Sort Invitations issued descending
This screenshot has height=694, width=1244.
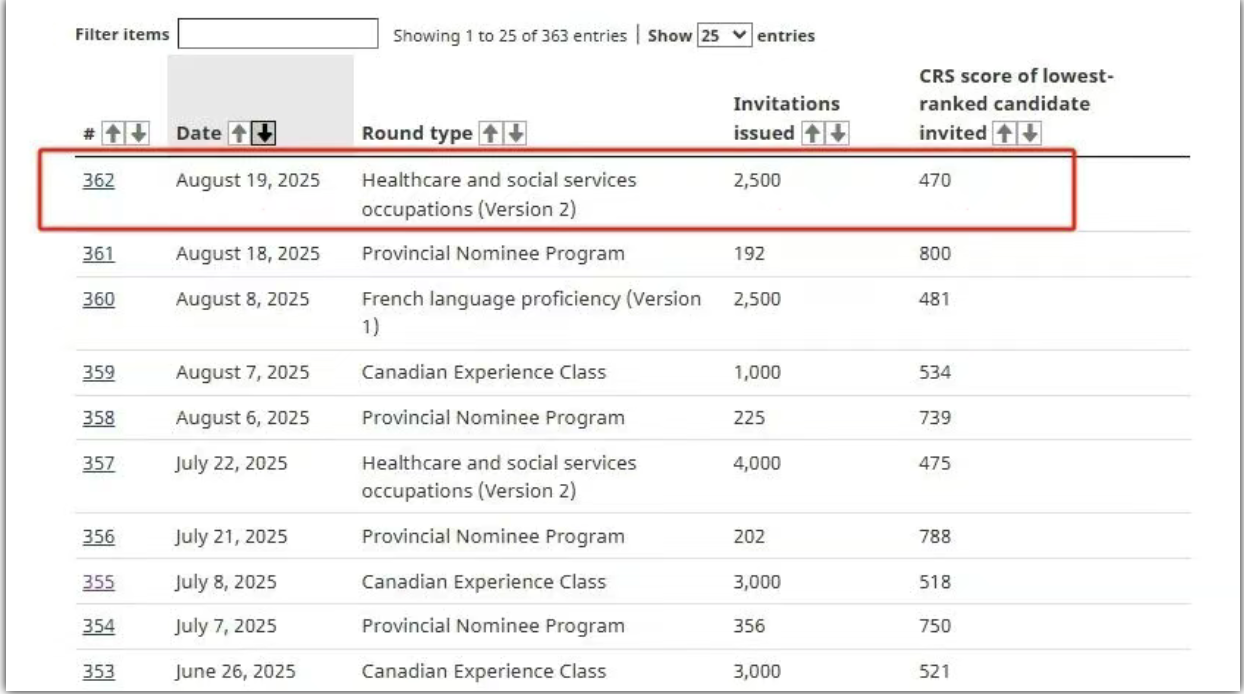click(x=838, y=133)
